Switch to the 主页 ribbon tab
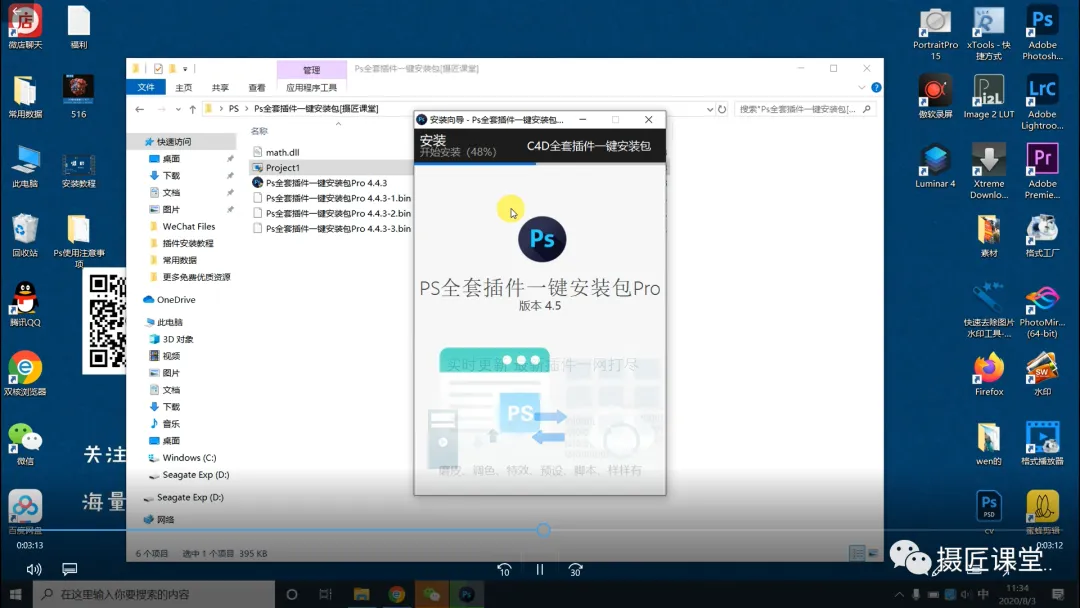The height and width of the screenshot is (608, 1080). pyautogui.click(x=184, y=87)
